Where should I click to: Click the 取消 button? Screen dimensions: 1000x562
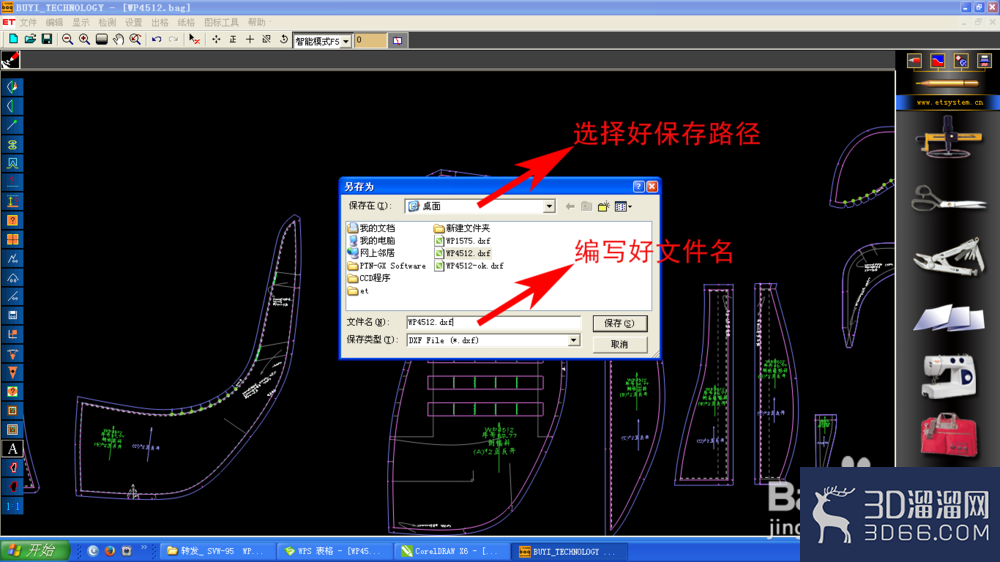[x=619, y=344]
